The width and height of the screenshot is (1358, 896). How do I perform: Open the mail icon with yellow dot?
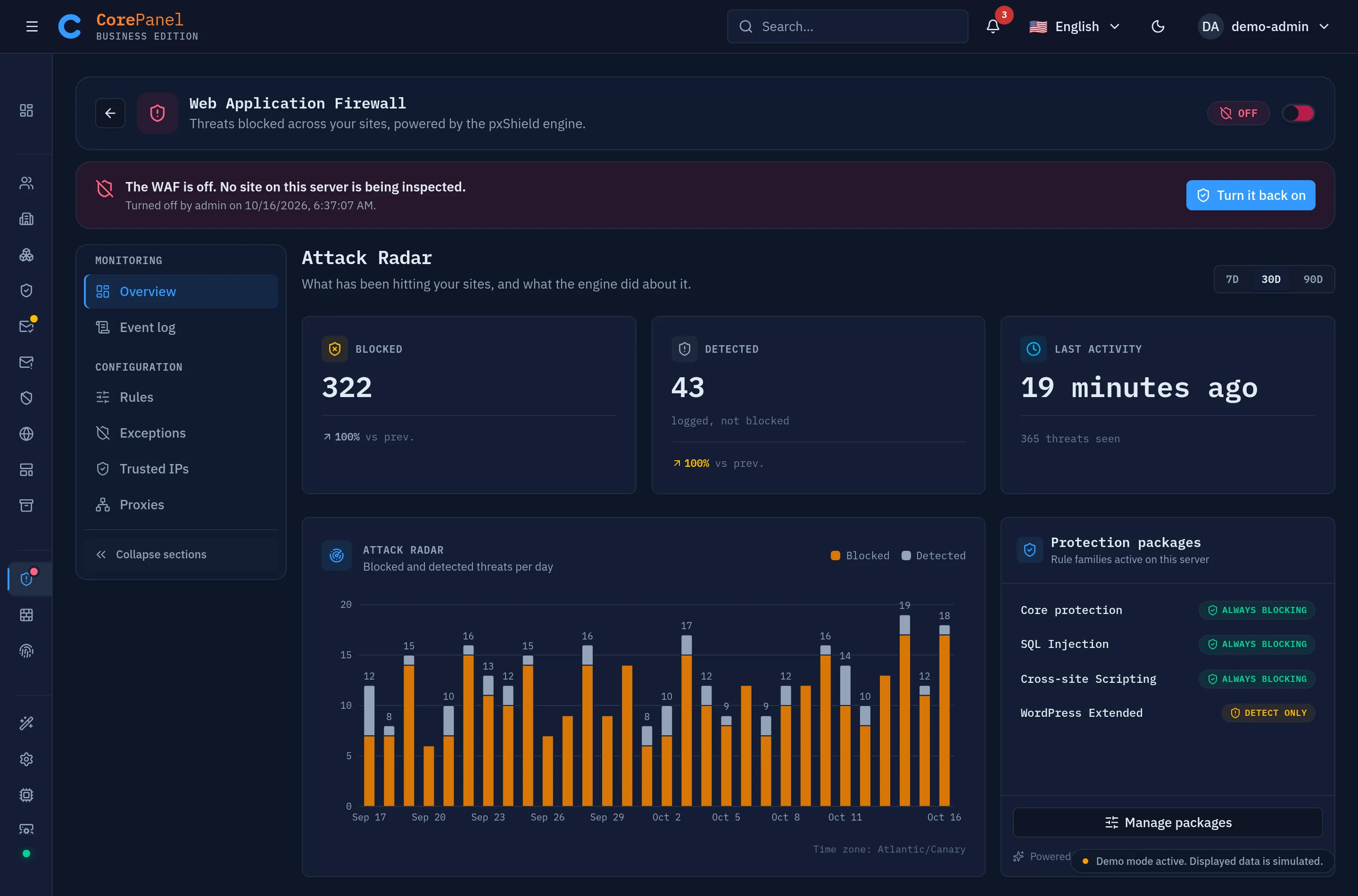coord(26,326)
